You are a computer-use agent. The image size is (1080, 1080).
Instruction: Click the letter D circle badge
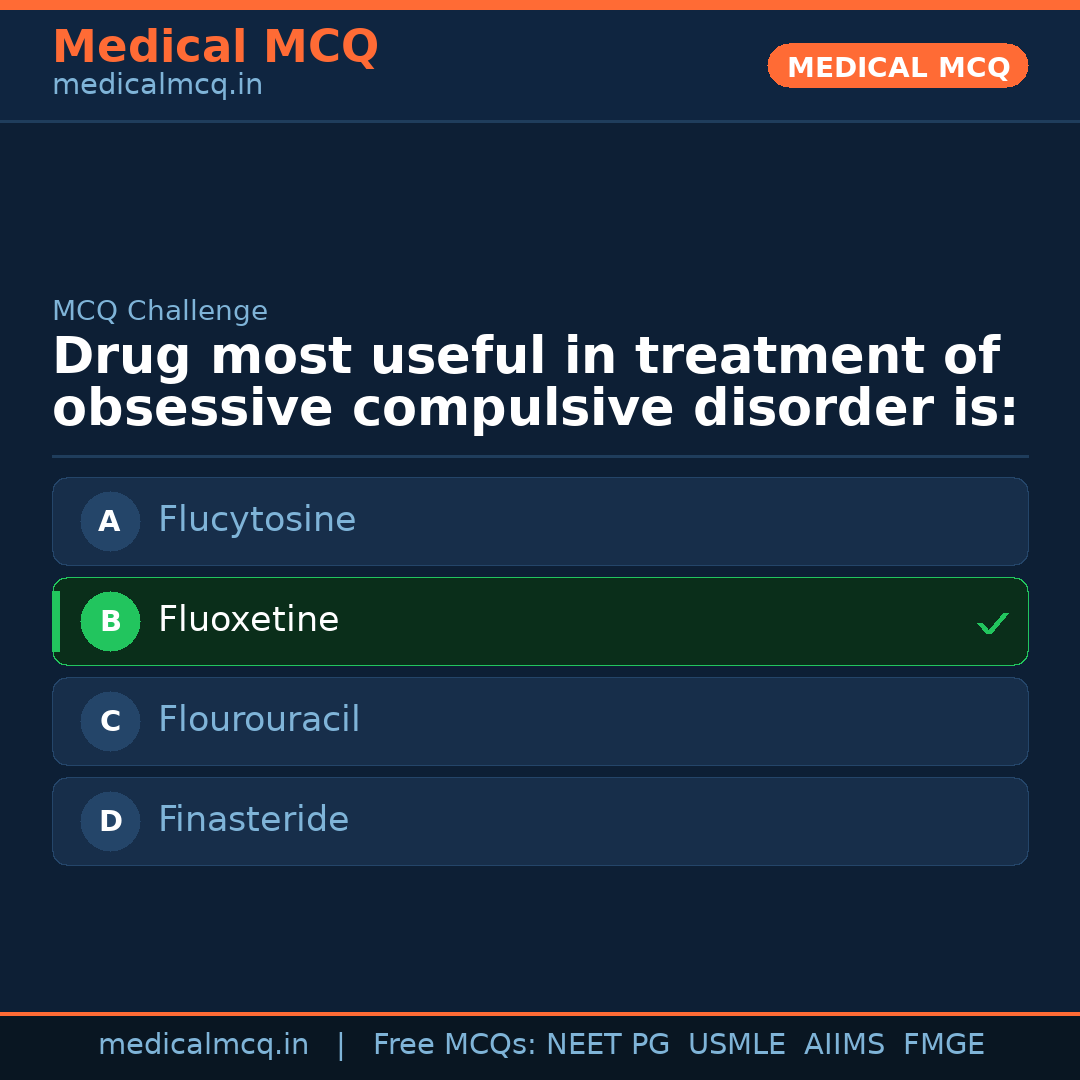[x=110, y=821]
